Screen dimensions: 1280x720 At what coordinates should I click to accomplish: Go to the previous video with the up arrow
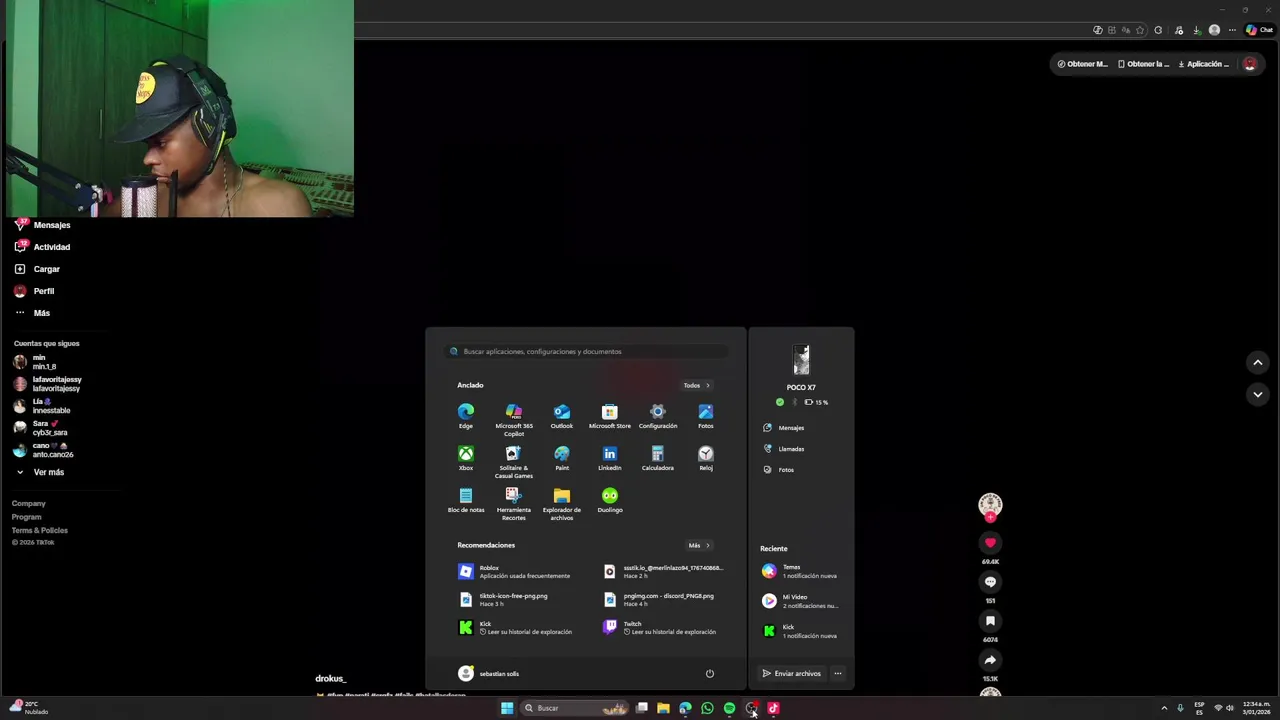1258,362
